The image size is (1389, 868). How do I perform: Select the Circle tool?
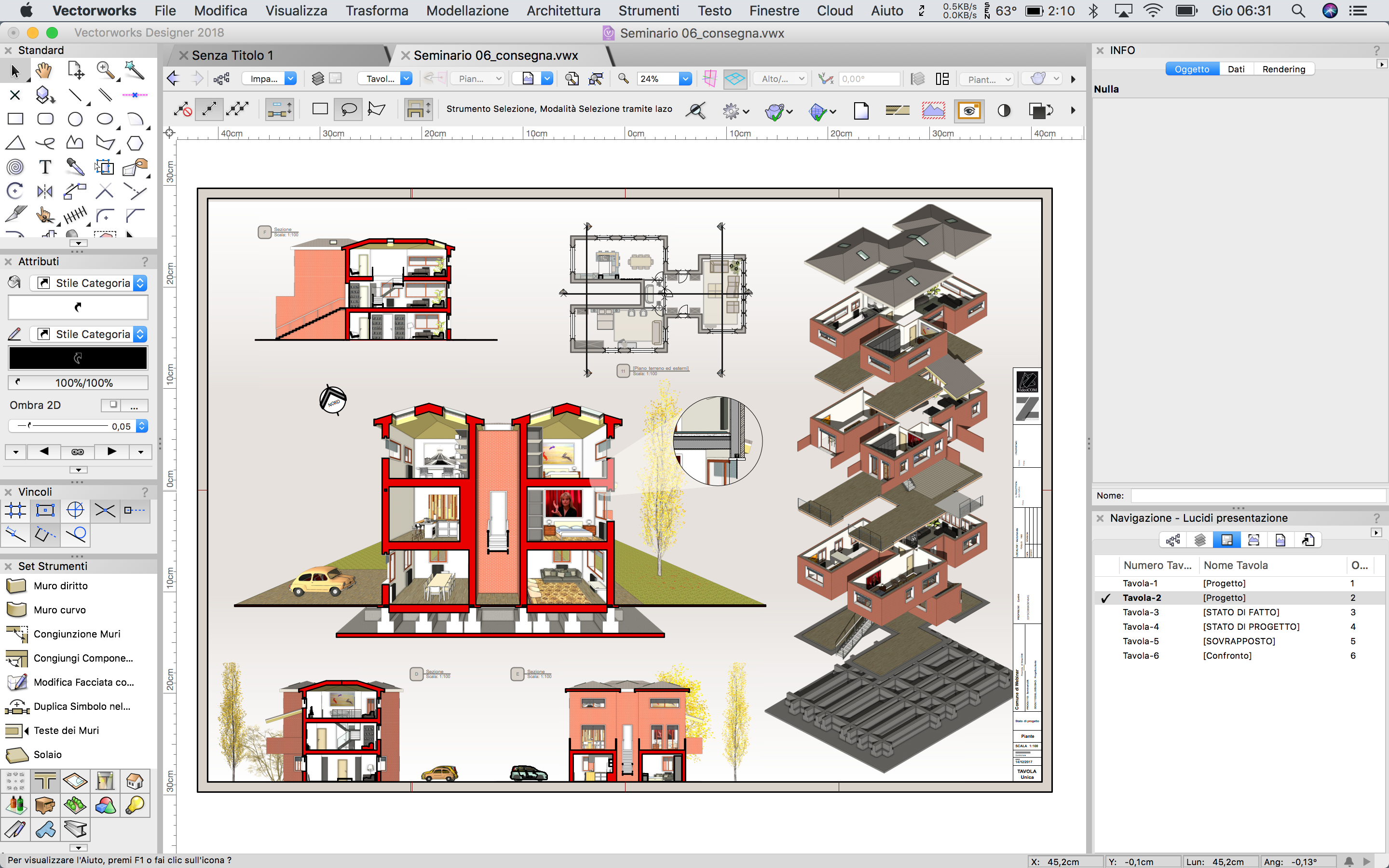click(75, 119)
